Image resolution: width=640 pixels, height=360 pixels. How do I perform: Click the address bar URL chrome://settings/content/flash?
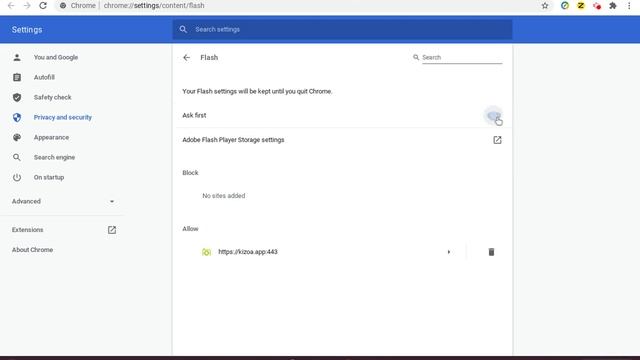pos(154,6)
